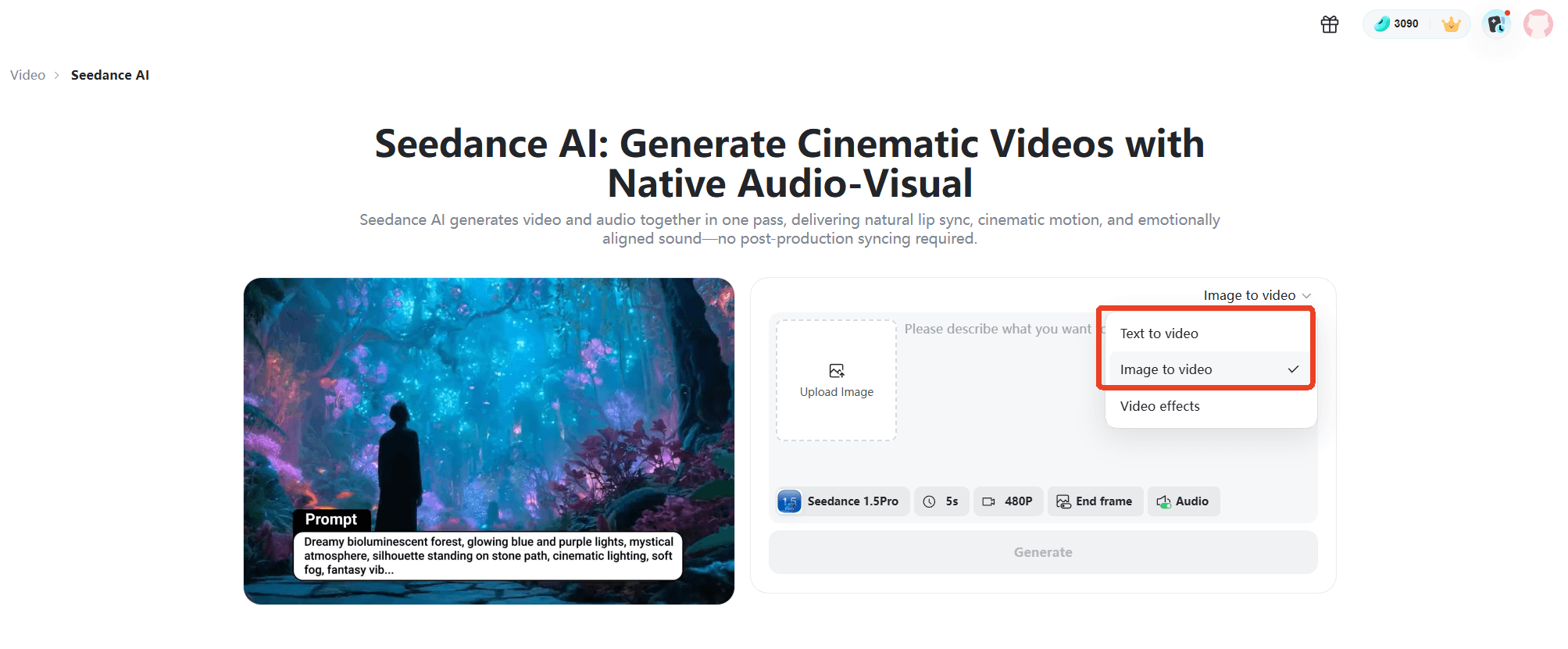1568x649 pixels.
Task: Open the pink user avatar
Action: click(x=1538, y=24)
